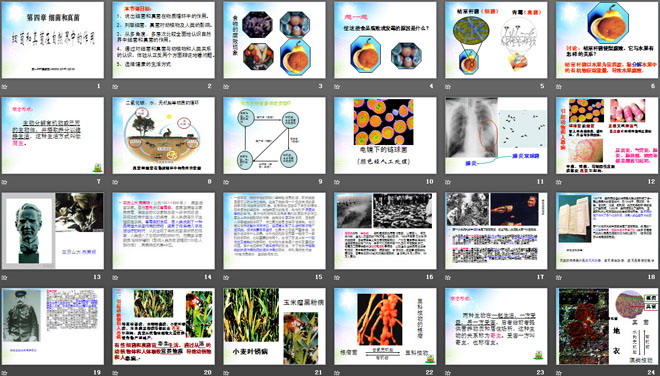660x376 pixels.
Task: Select slide 19 with uniformed officer portrait
Action: coord(53,326)
